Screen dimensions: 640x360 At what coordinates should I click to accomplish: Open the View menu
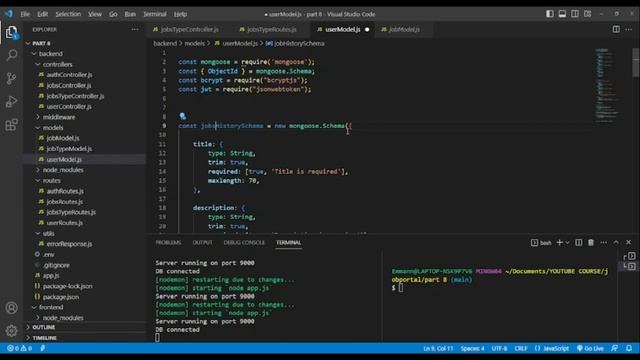point(95,14)
